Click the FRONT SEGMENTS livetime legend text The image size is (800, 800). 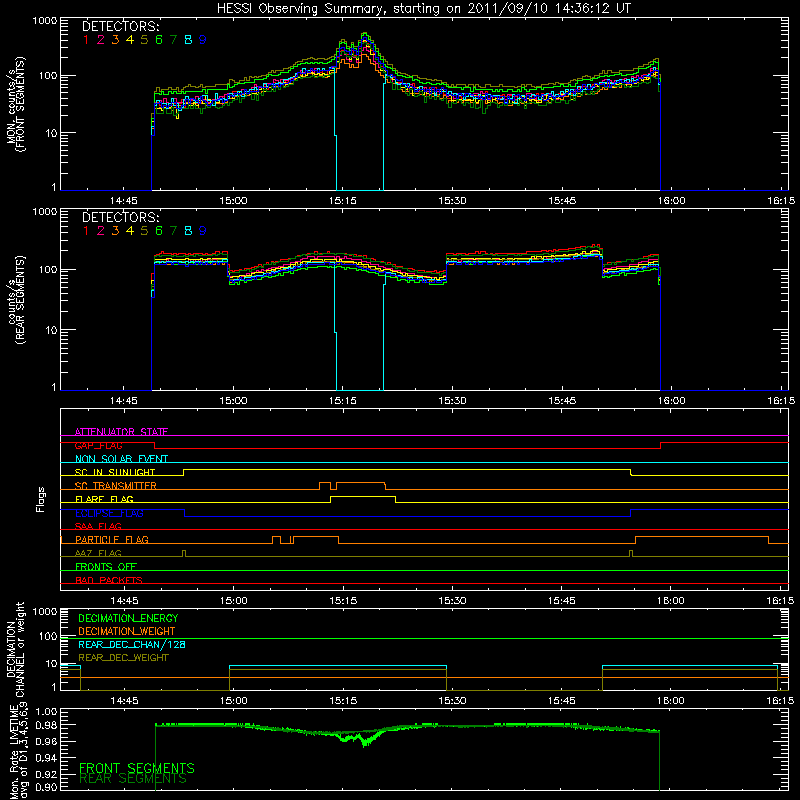(137, 768)
